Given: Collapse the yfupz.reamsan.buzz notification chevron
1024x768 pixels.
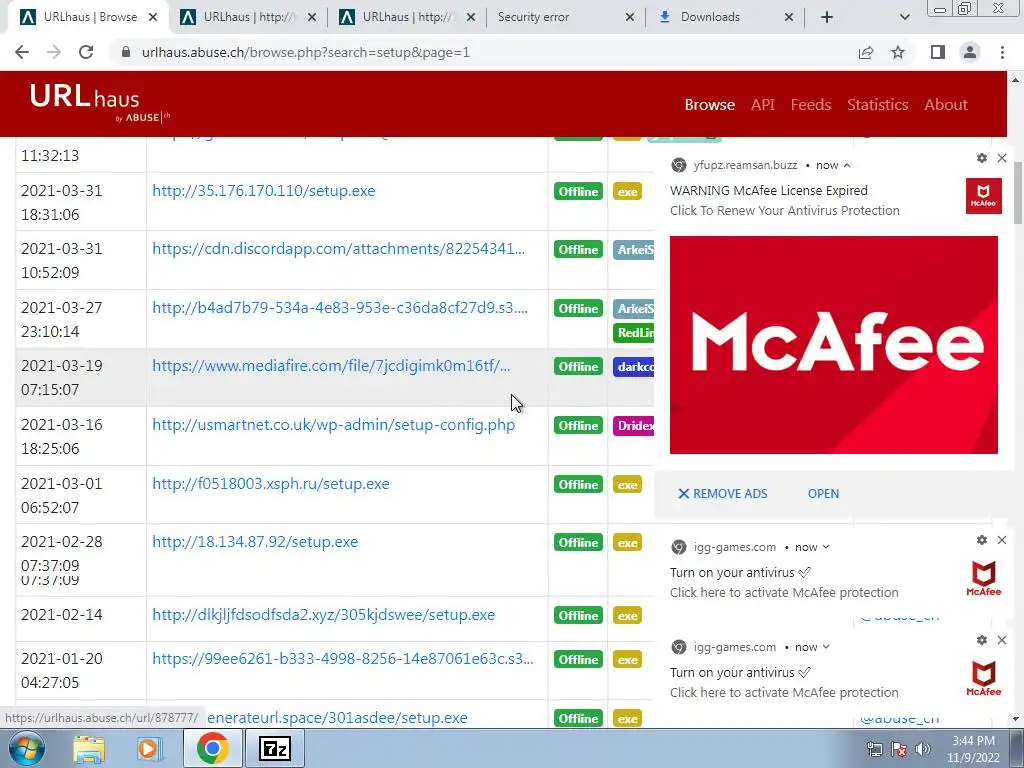Looking at the screenshot, I should 847,165.
